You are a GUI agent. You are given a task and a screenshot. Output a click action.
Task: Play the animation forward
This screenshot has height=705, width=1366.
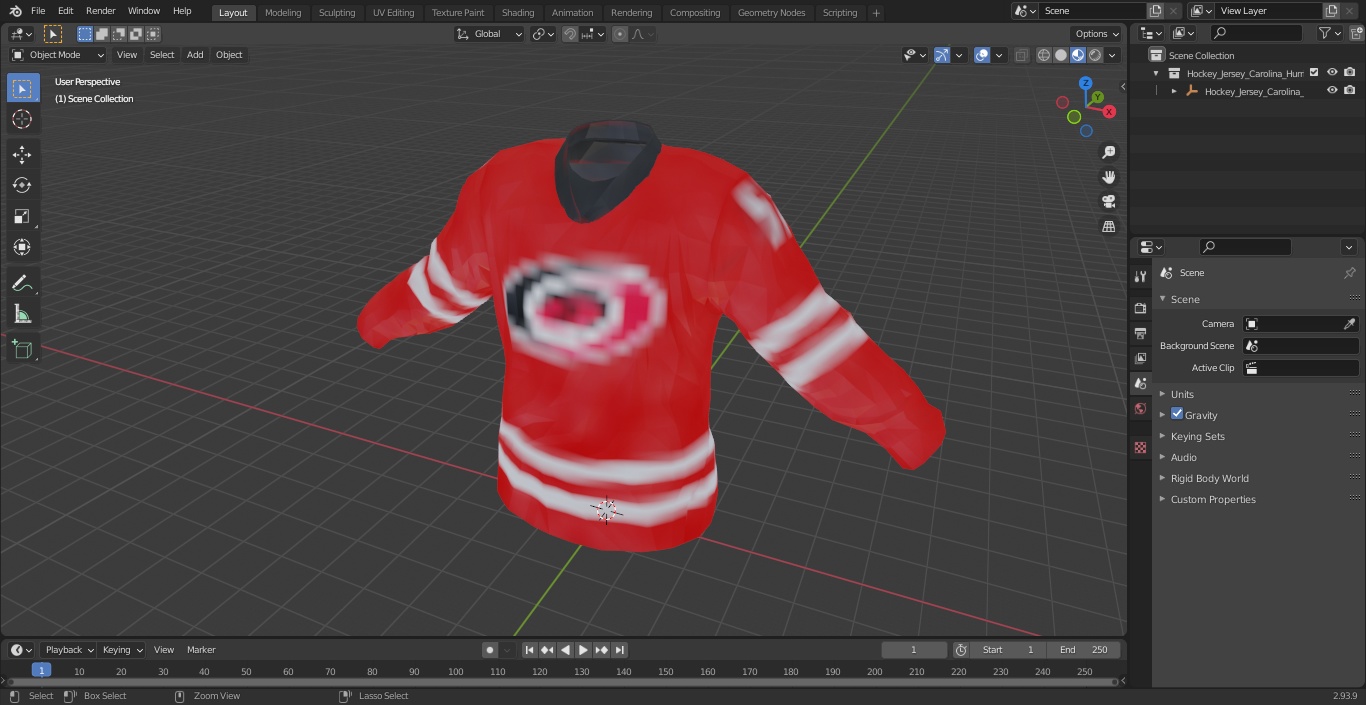[x=584, y=650]
